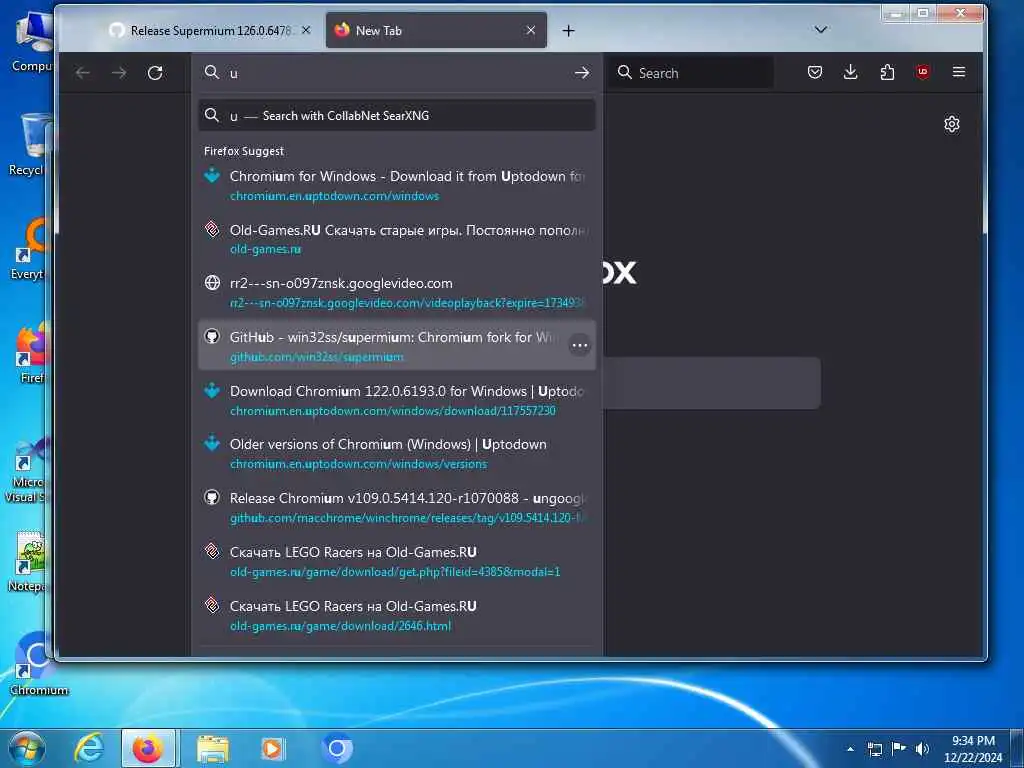Open the Downloads panel icon

850,72
